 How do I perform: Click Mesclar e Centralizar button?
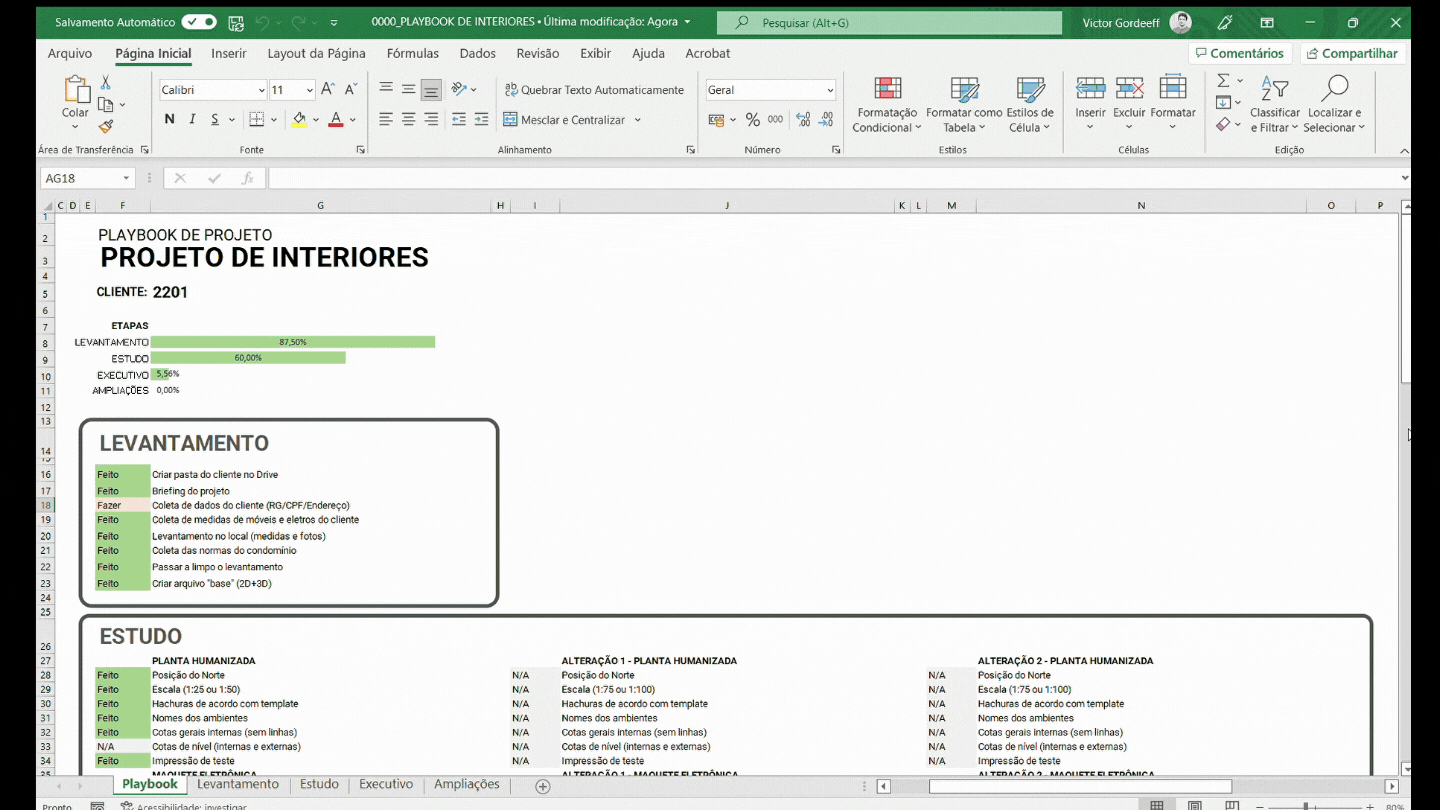coord(564,120)
